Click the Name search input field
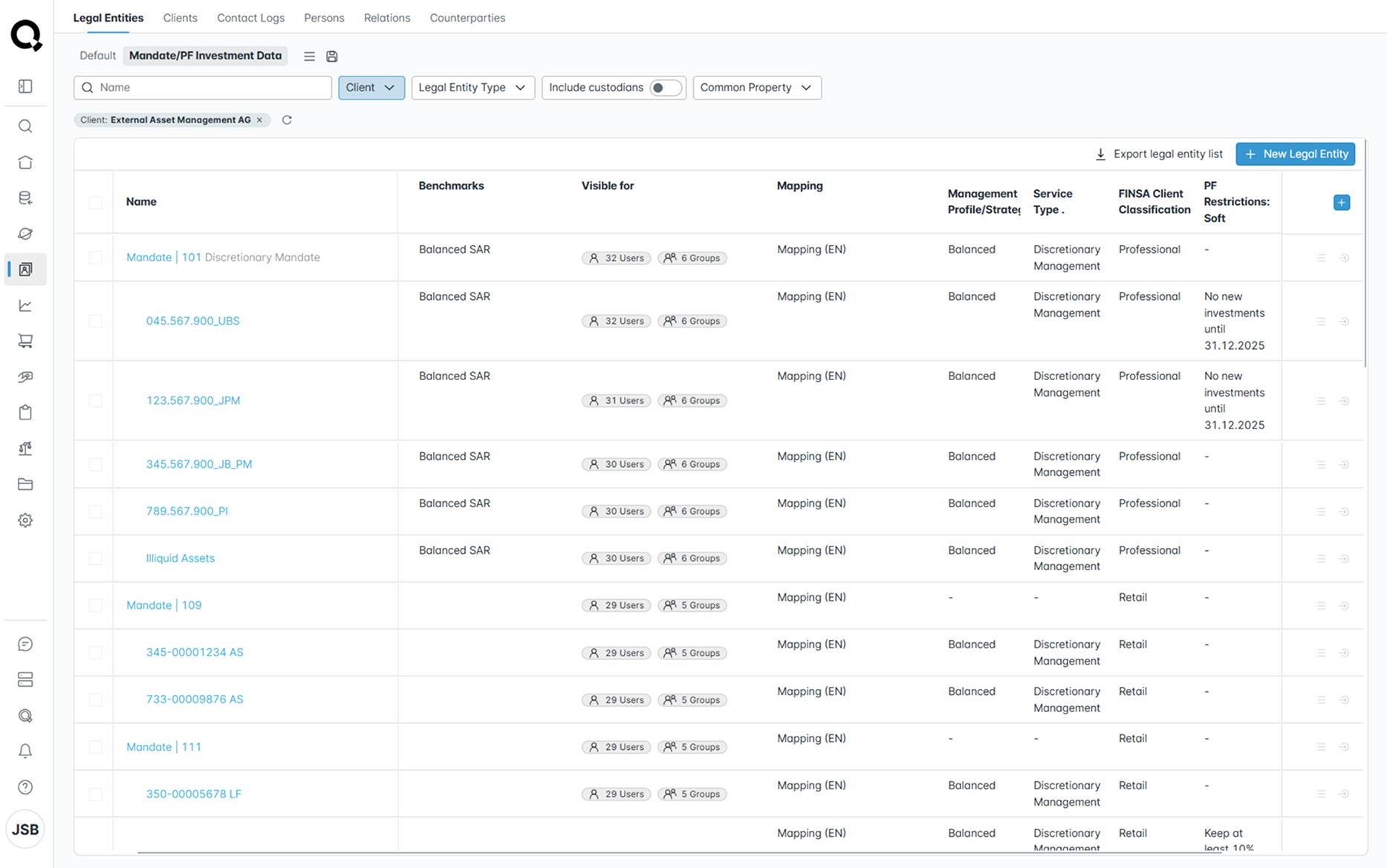 203,88
